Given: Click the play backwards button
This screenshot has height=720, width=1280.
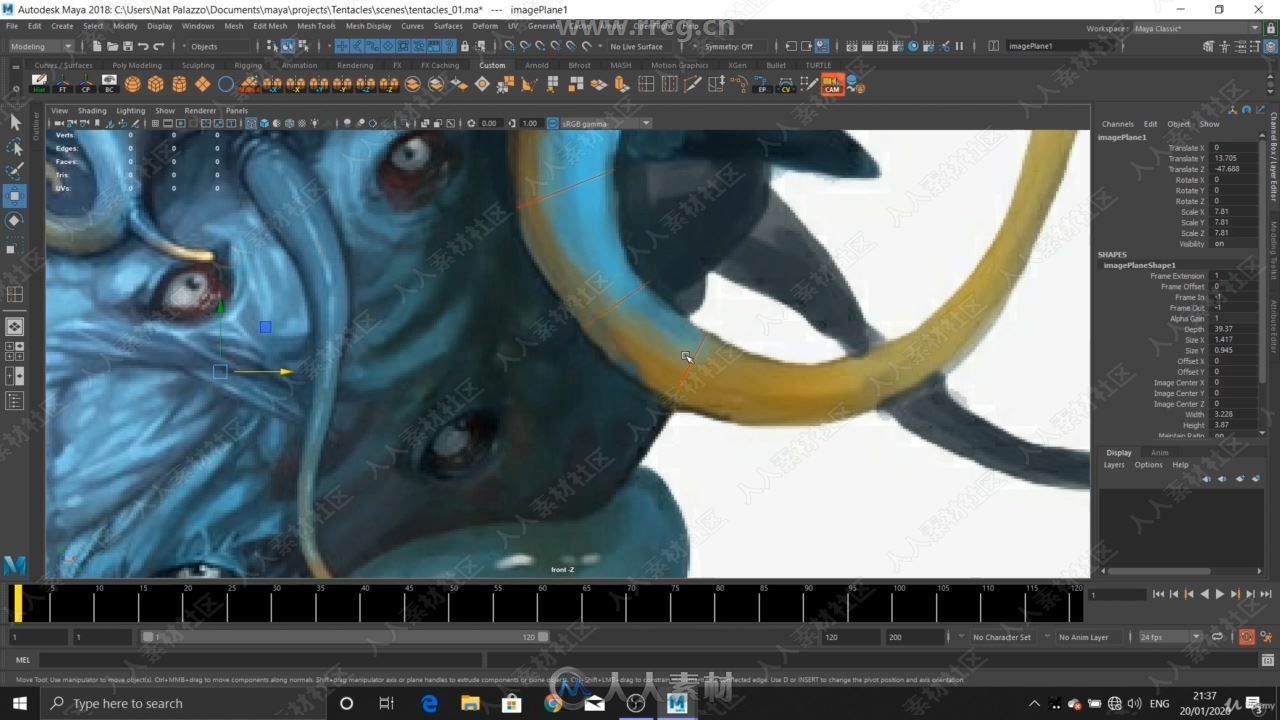Looking at the screenshot, I should point(1204,594).
